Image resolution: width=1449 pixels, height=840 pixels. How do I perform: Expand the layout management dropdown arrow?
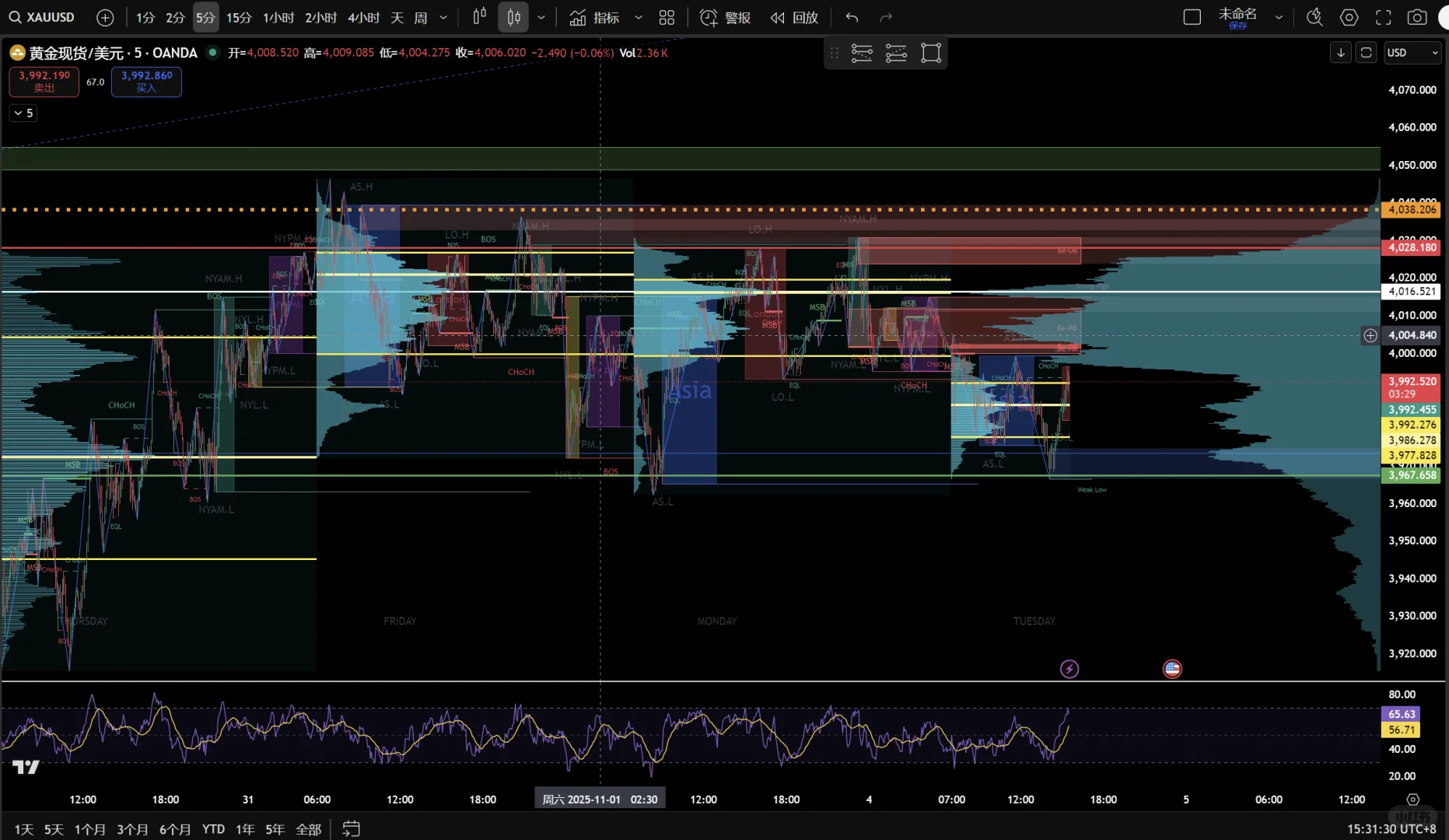pyautogui.click(x=1279, y=17)
